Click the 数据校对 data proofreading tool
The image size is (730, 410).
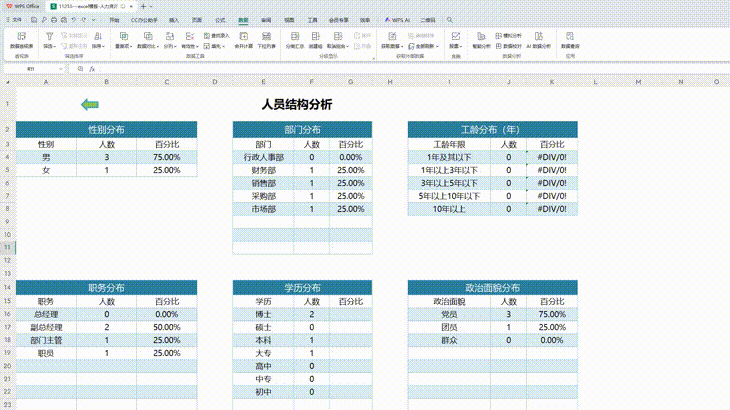(x=508, y=46)
